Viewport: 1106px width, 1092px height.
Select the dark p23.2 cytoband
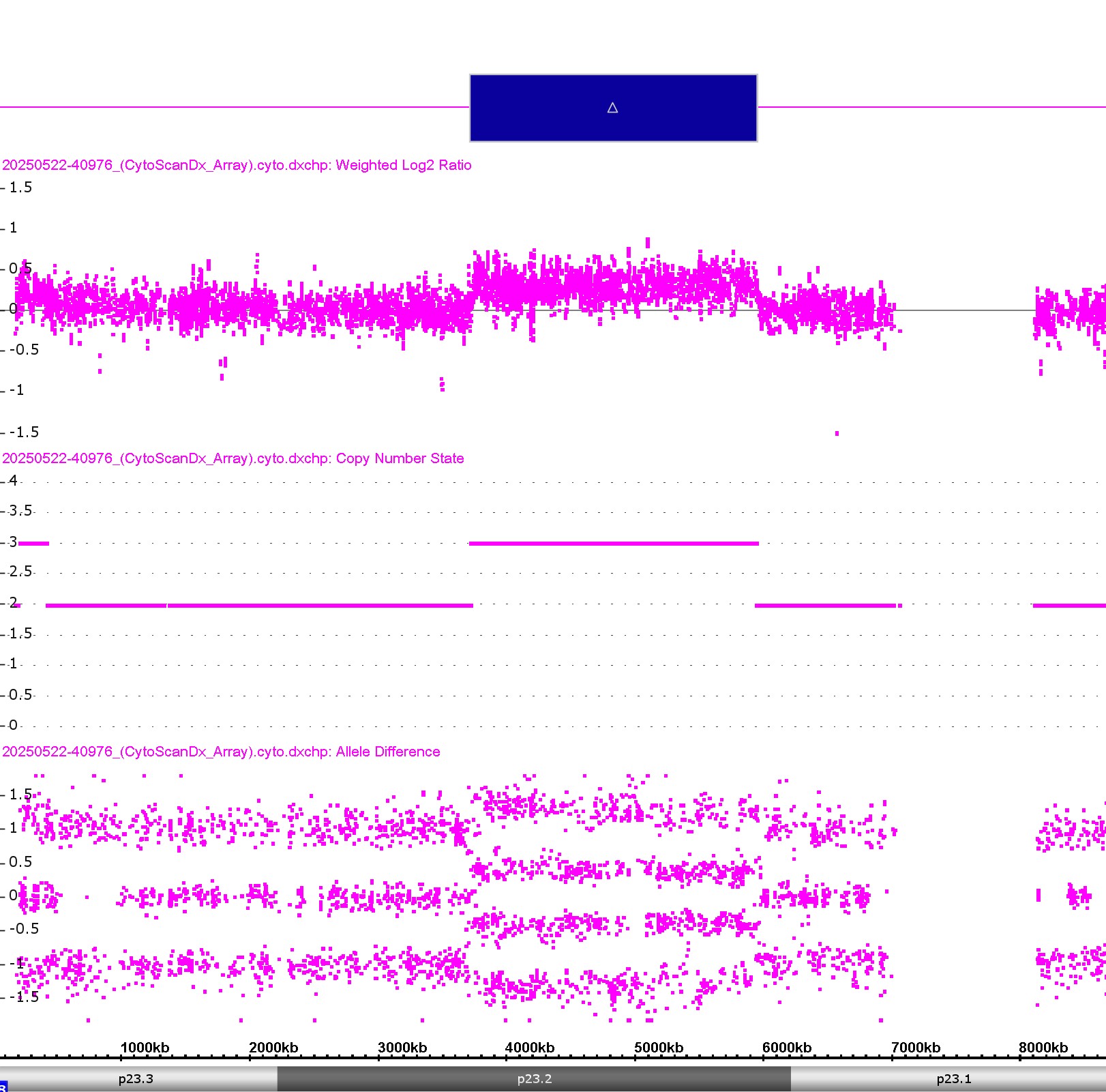click(x=534, y=1079)
